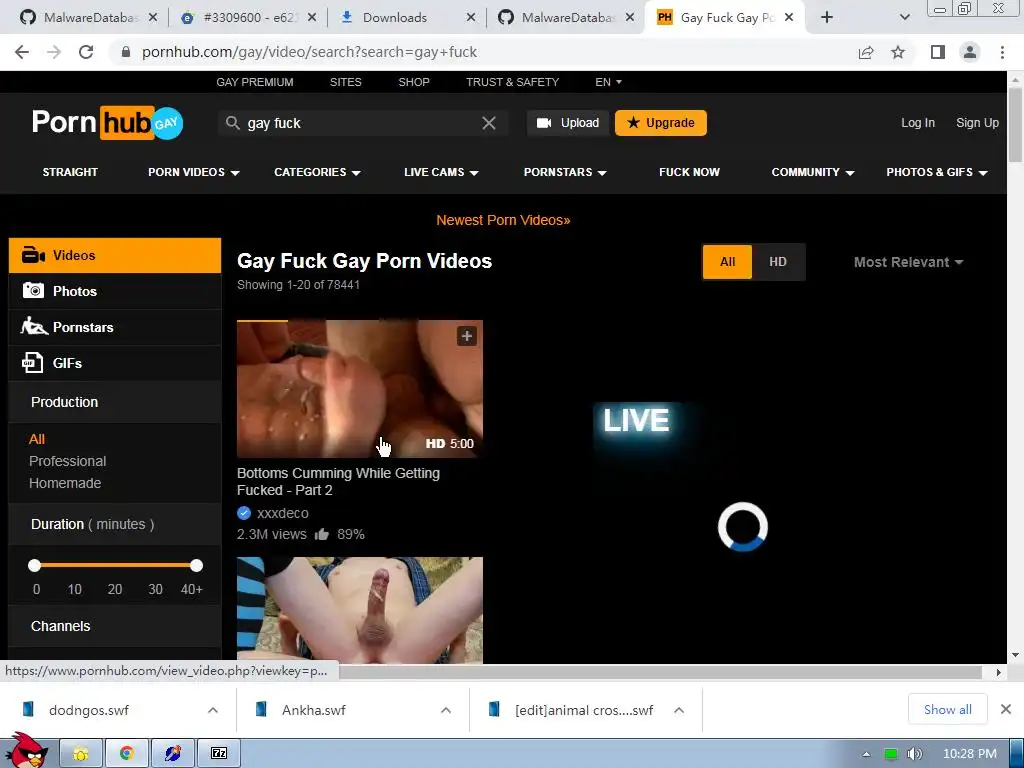This screenshot has width=1024, height=768.
Task: Open the Newest Porn Videos link
Action: coord(504,220)
